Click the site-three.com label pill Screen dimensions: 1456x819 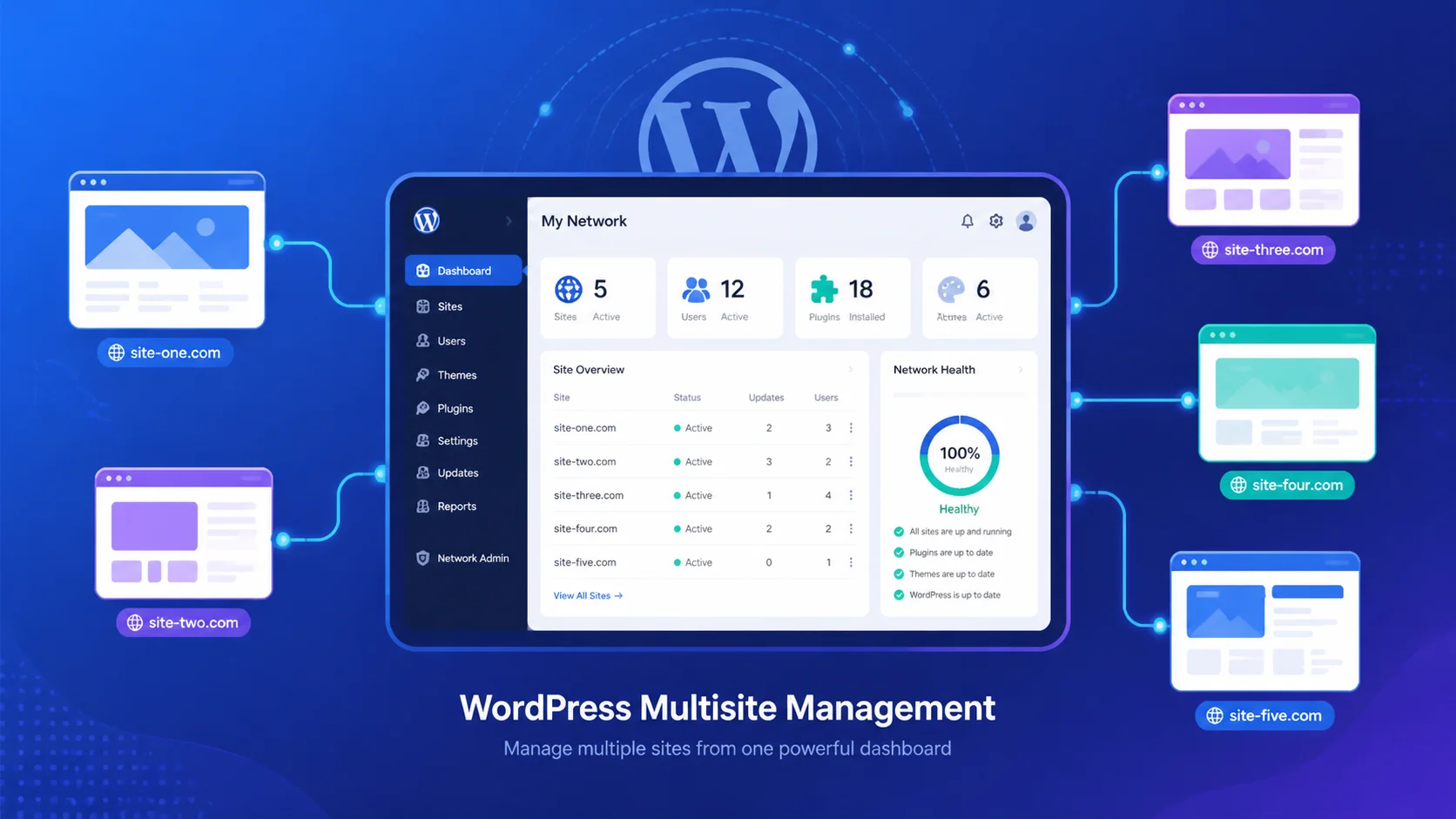(x=1263, y=250)
